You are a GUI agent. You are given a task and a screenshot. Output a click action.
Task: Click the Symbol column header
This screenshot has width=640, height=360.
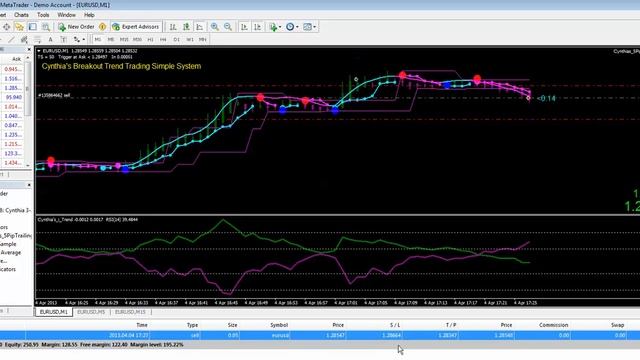coord(279,325)
